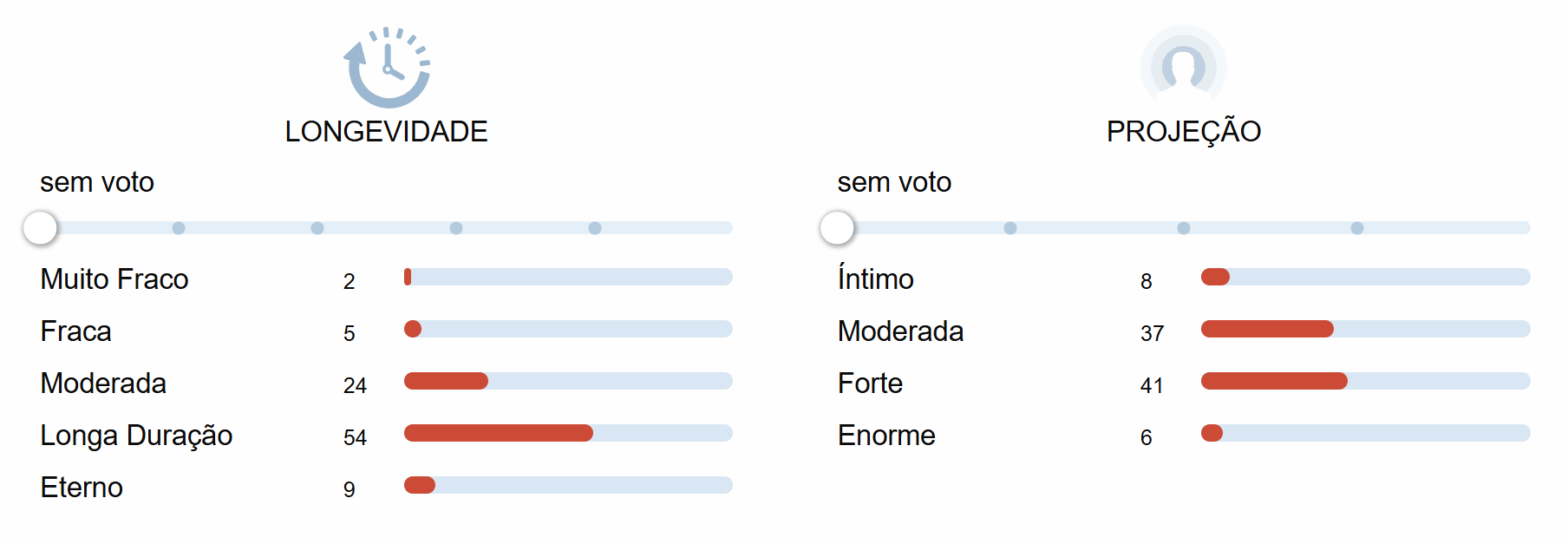Click the Moderada longevity vote bar

[x=568, y=381]
